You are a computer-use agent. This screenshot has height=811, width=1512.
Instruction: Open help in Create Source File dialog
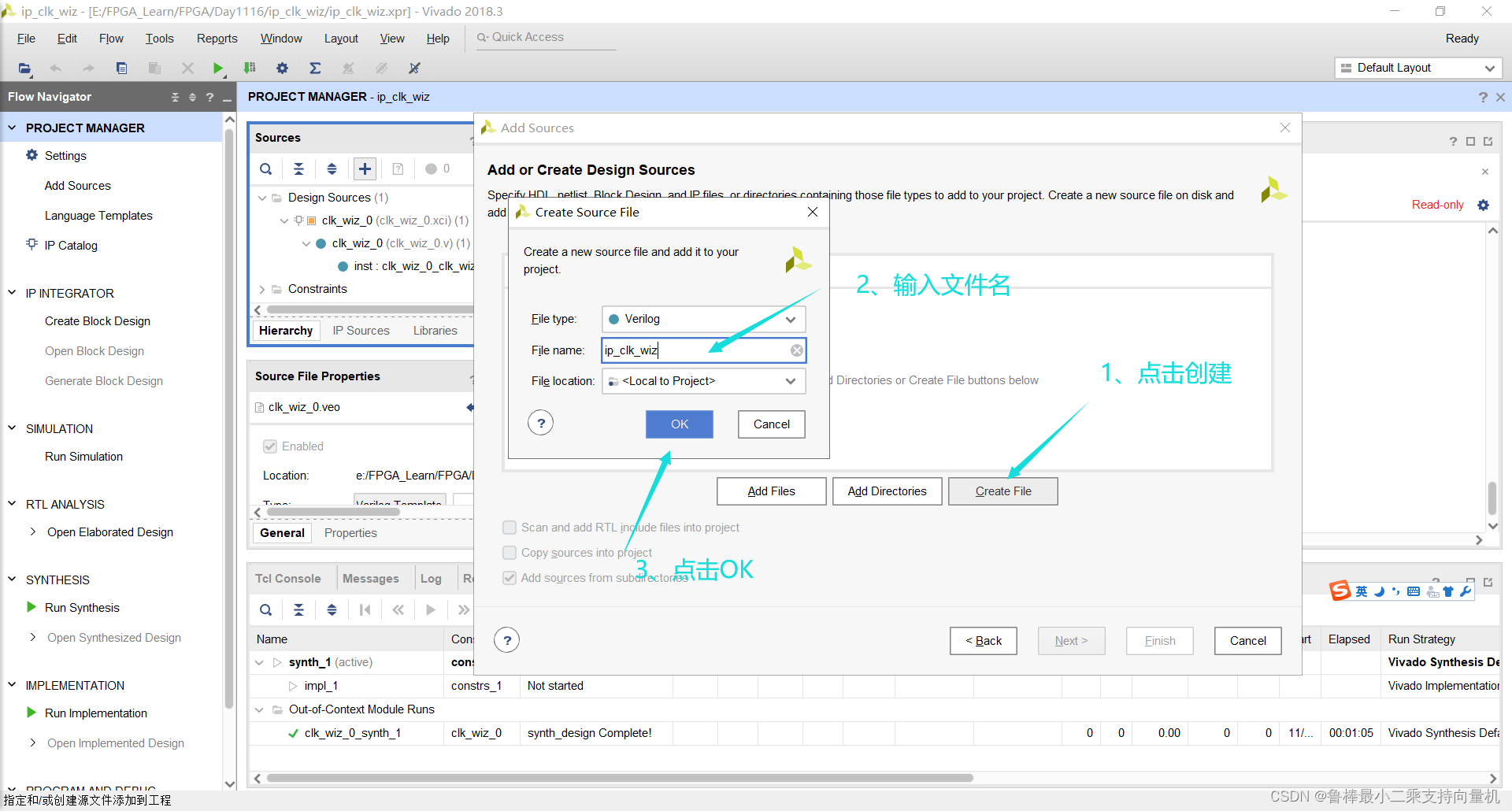(540, 424)
